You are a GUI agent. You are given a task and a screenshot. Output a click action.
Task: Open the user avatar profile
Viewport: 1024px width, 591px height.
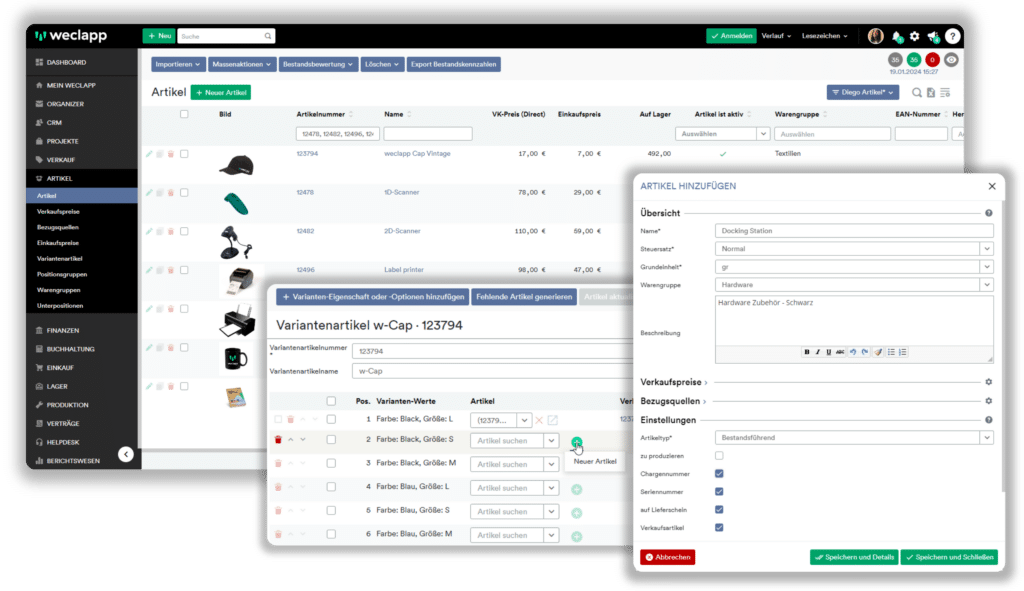[876, 36]
